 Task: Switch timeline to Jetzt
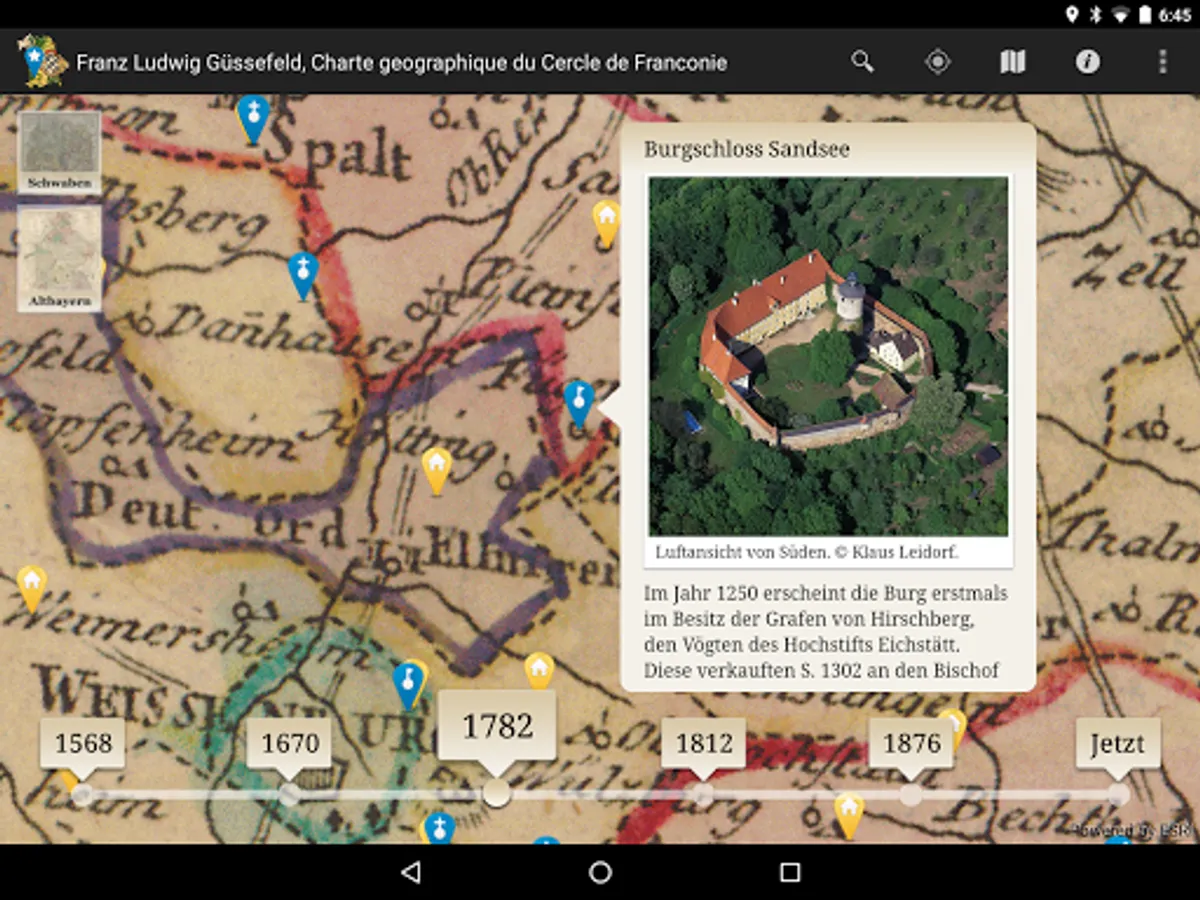pyautogui.click(x=1118, y=743)
